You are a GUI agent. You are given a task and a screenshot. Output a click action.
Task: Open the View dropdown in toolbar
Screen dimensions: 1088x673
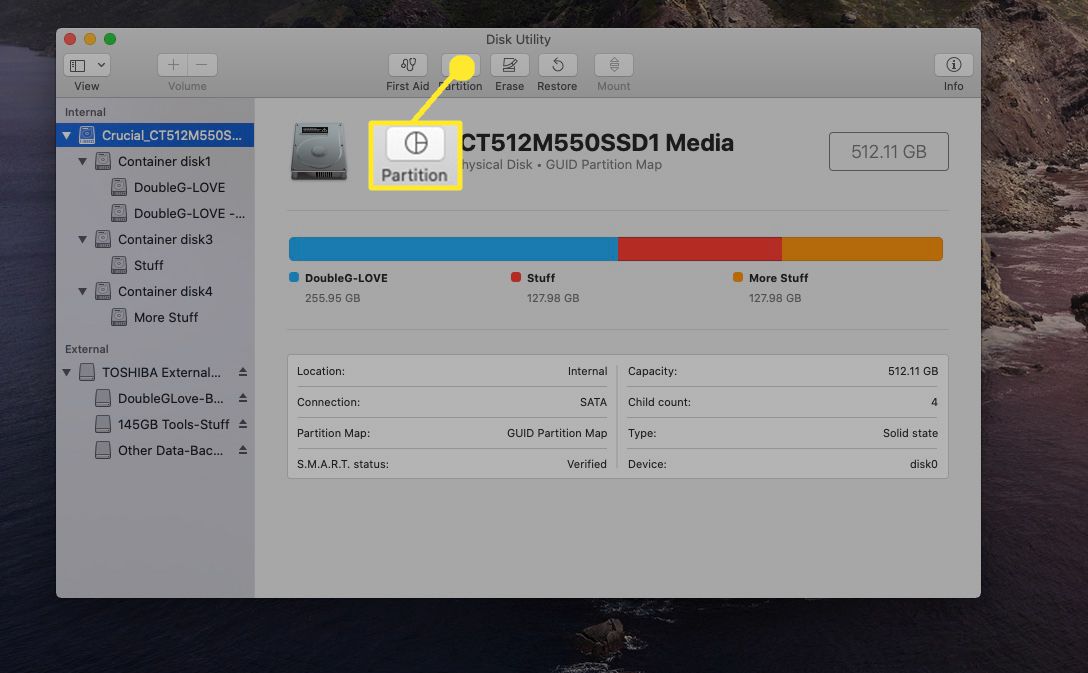pos(87,65)
